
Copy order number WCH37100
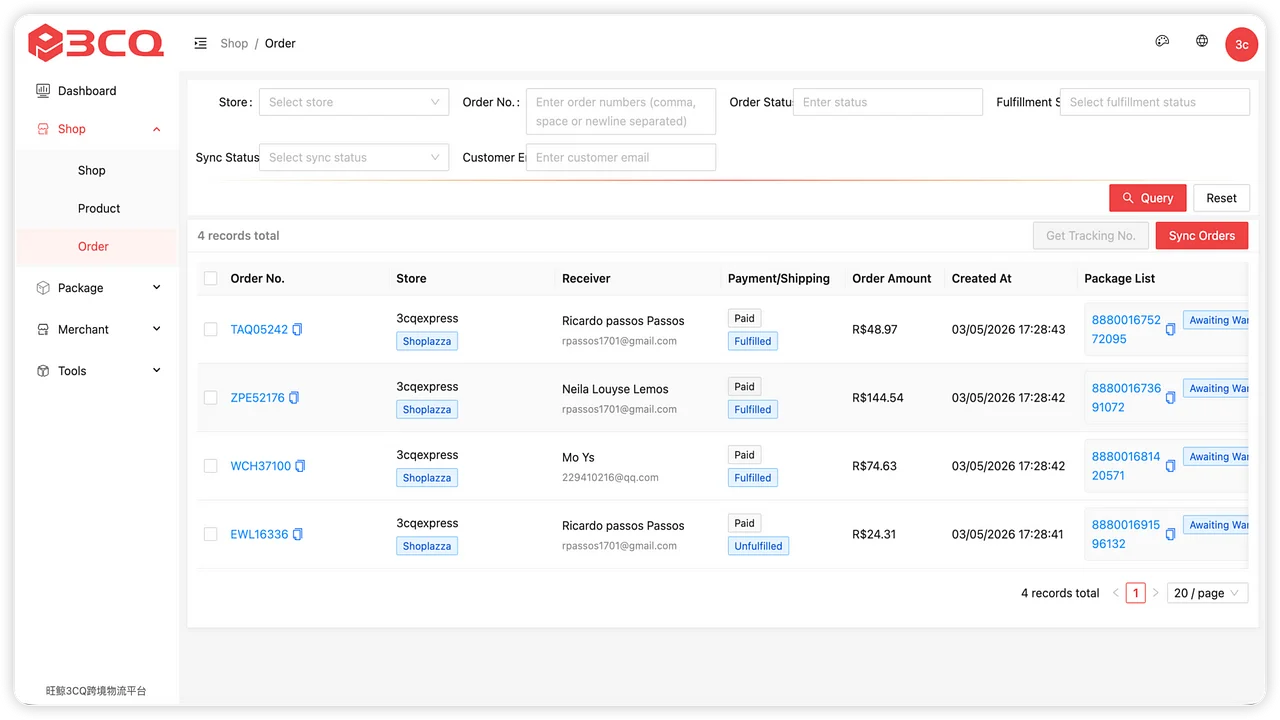pos(300,466)
